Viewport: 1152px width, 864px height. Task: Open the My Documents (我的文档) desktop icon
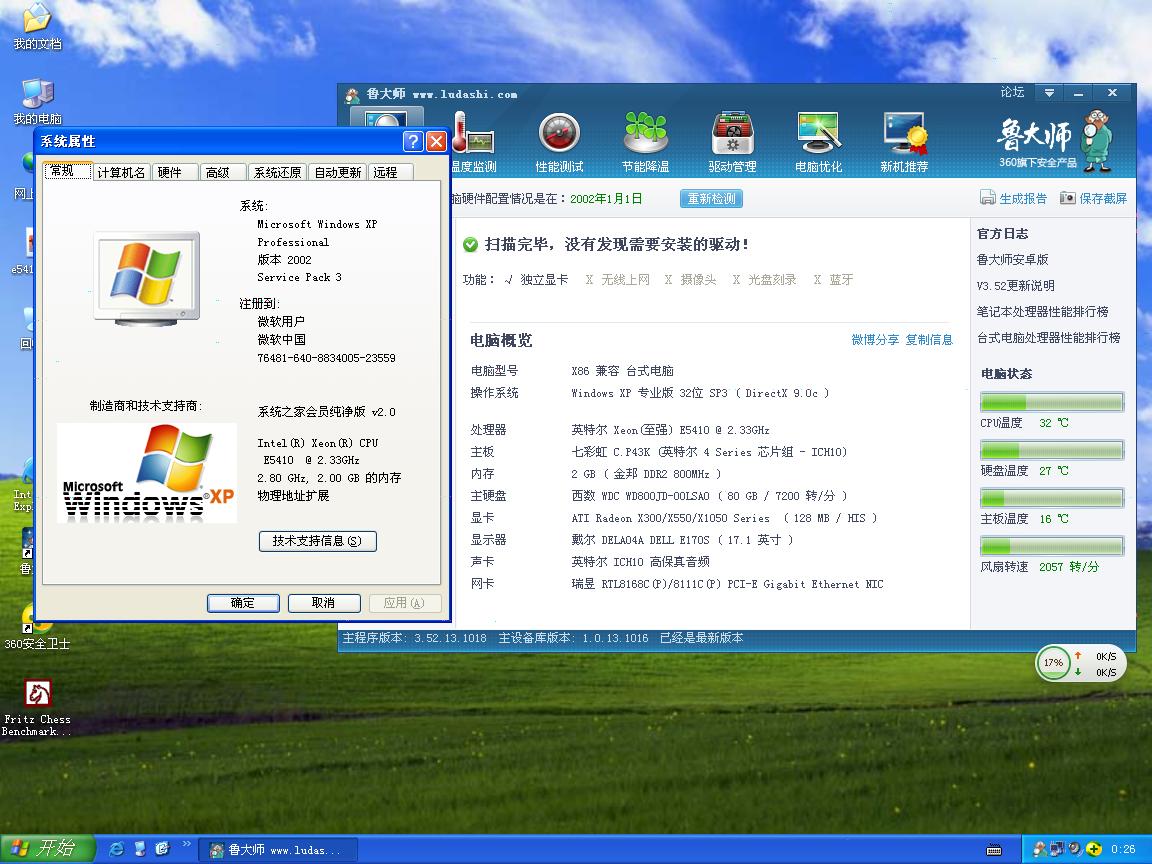tap(37, 26)
